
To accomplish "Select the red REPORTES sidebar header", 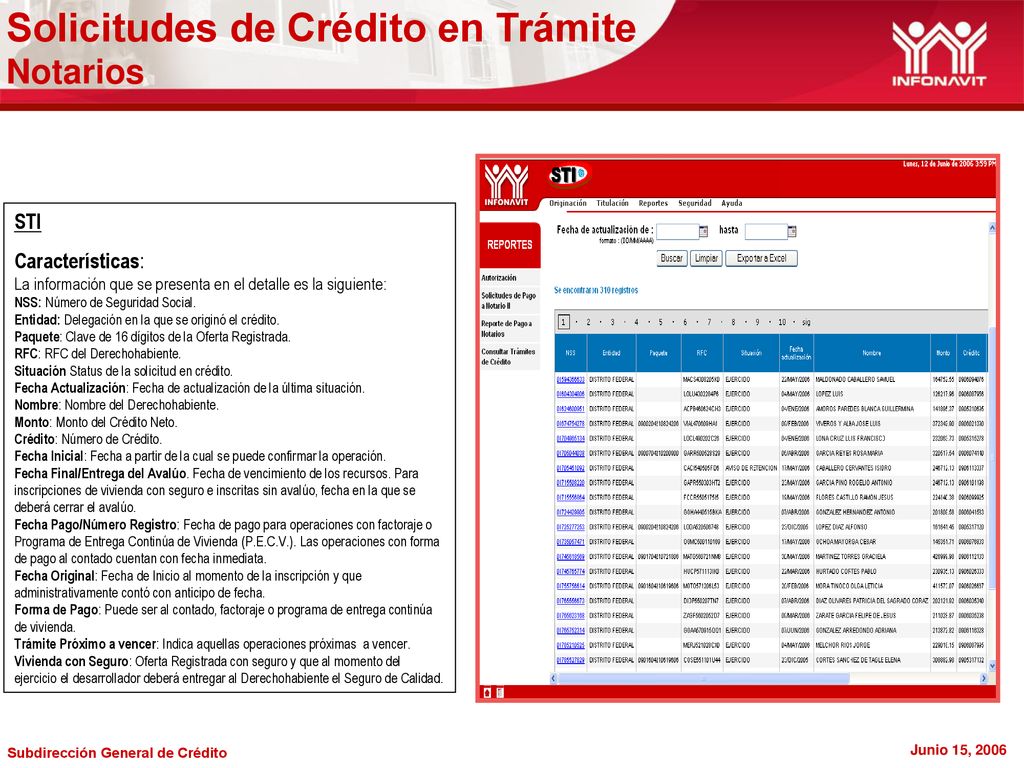I will pos(509,245).
